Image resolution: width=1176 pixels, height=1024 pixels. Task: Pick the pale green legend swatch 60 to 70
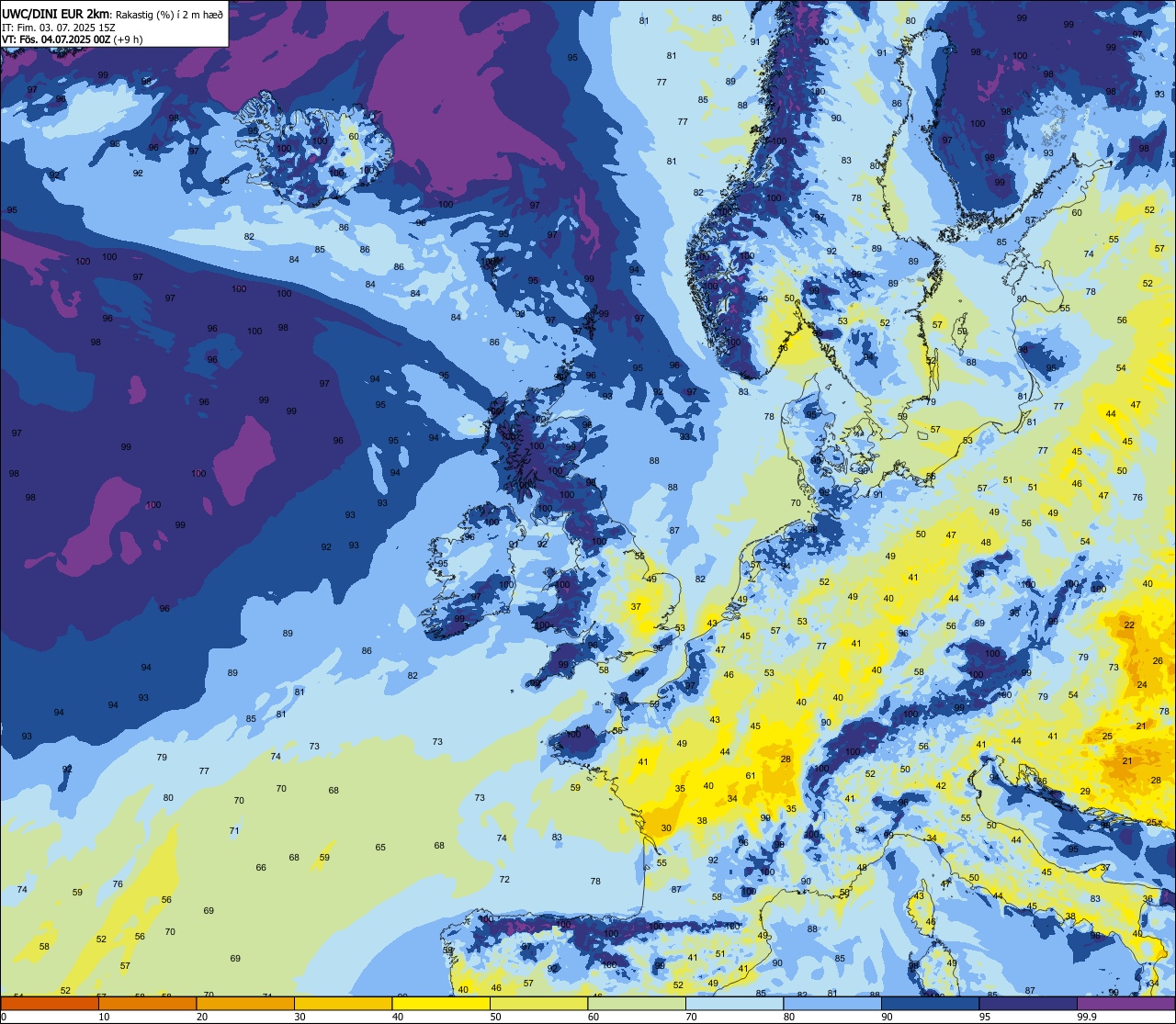[637, 1003]
